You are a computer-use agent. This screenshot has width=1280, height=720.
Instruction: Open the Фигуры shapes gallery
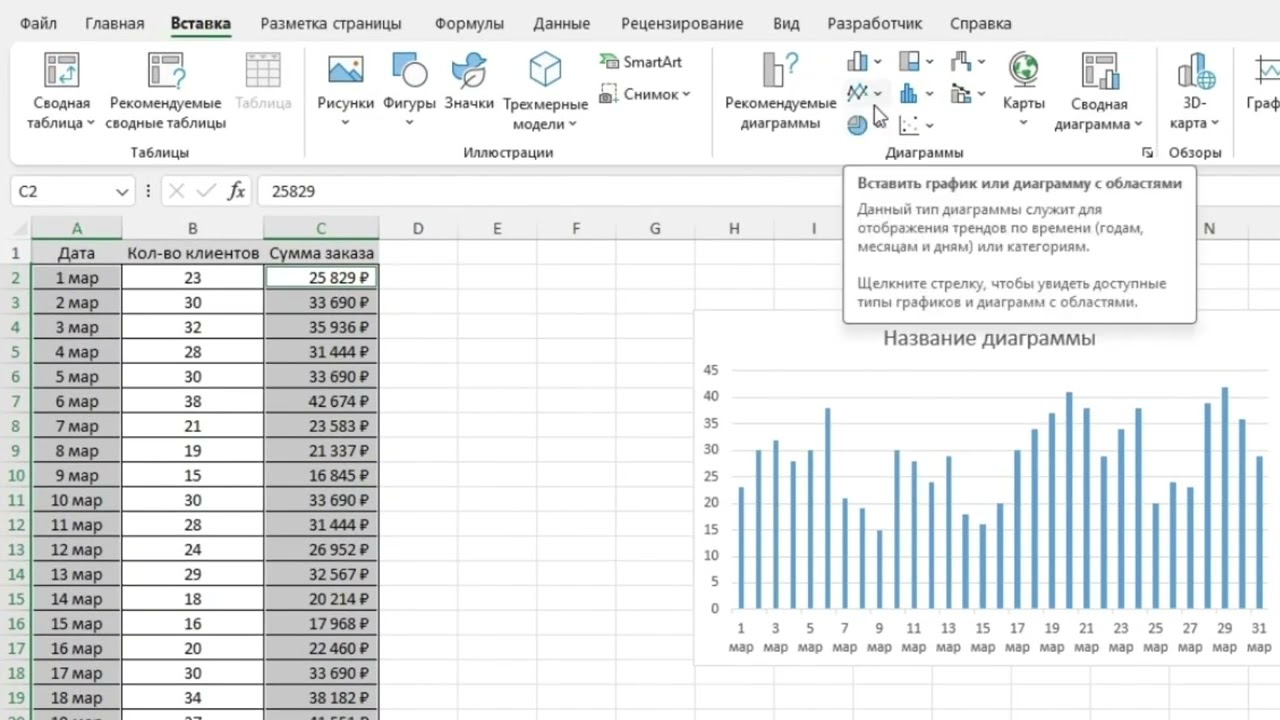409,92
